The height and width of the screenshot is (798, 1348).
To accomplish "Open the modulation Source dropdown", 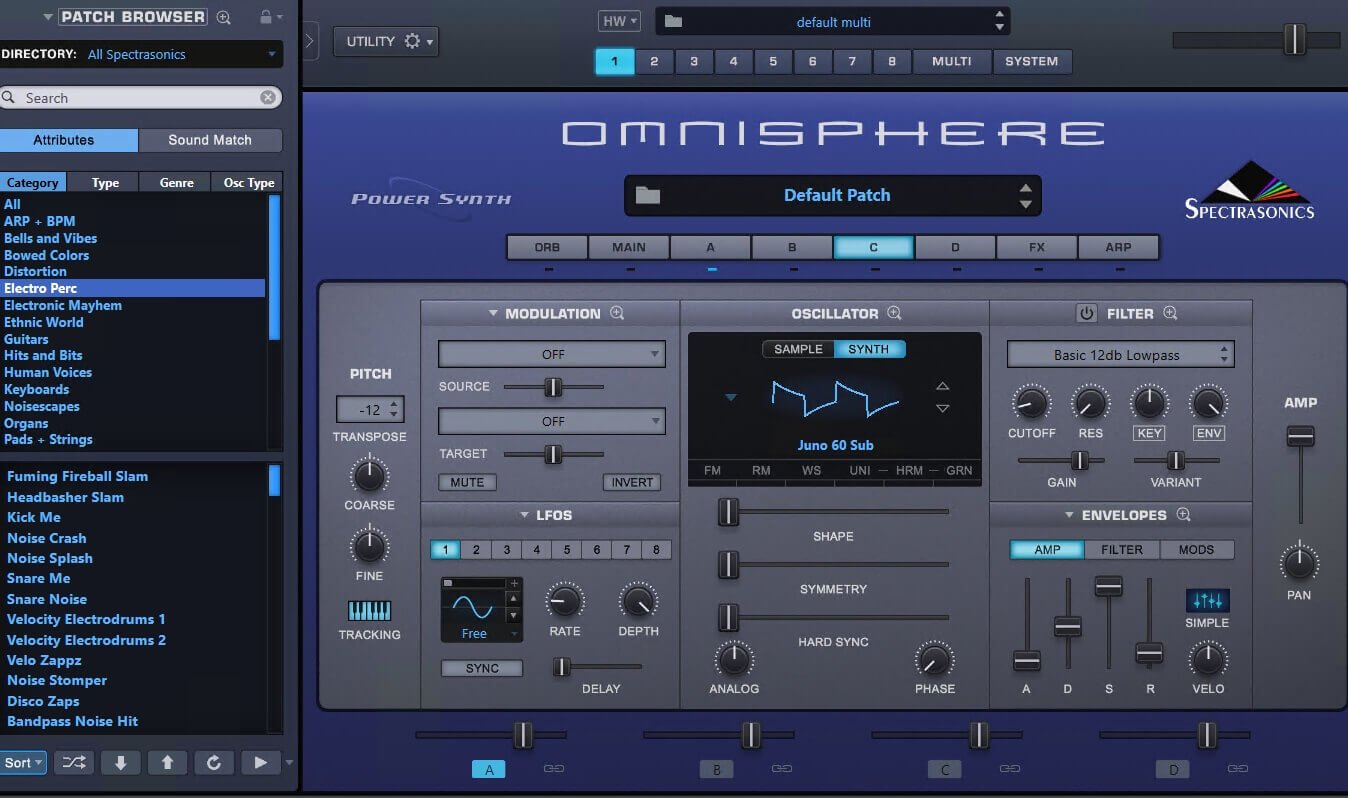I will (552, 354).
